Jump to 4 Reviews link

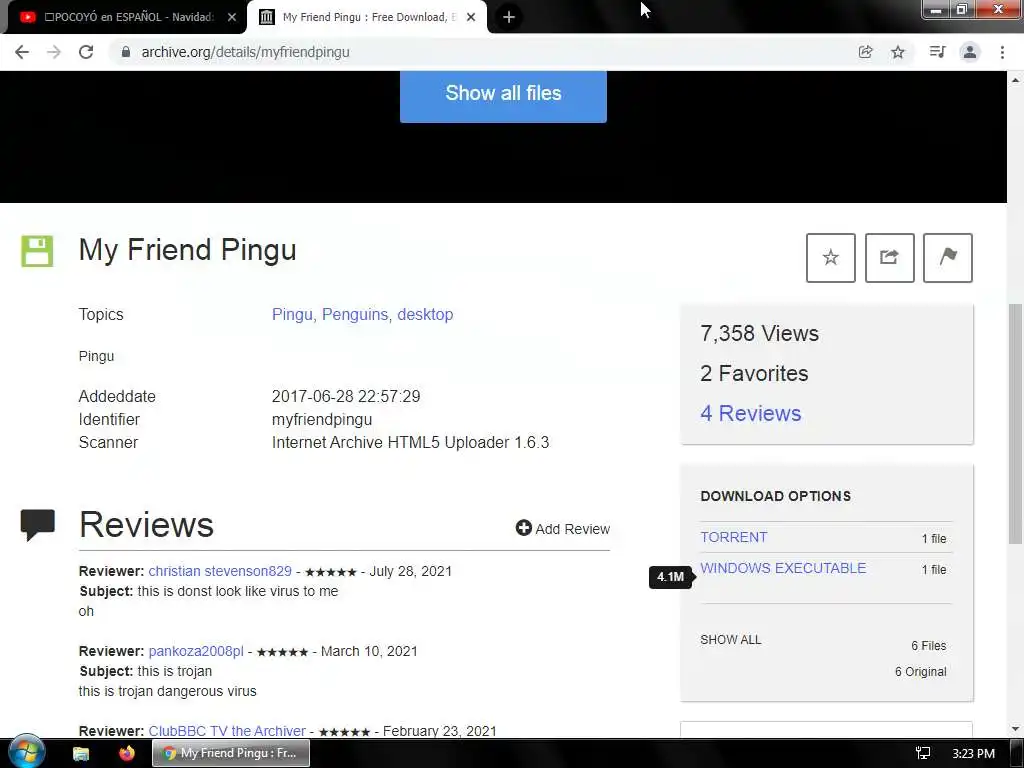pos(750,413)
